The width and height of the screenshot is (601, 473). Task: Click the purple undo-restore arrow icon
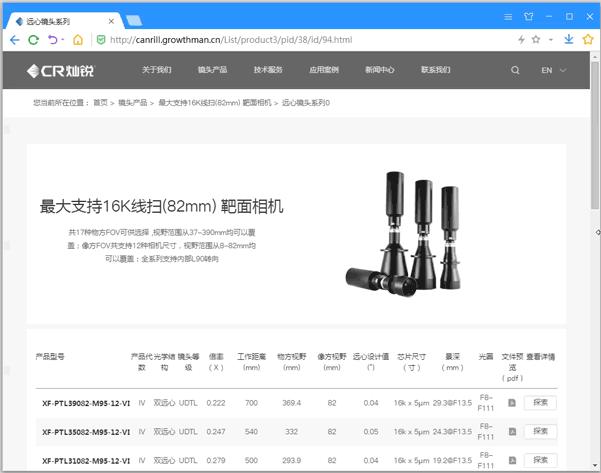pyautogui.click(x=53, y=39)
